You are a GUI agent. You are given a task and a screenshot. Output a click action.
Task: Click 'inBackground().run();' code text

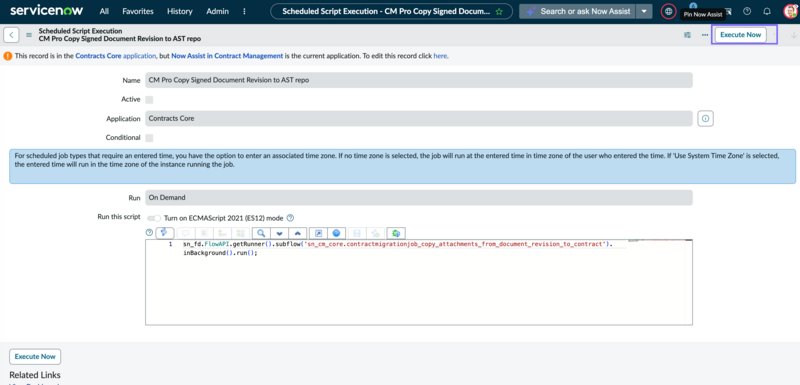tap(220, 253)
